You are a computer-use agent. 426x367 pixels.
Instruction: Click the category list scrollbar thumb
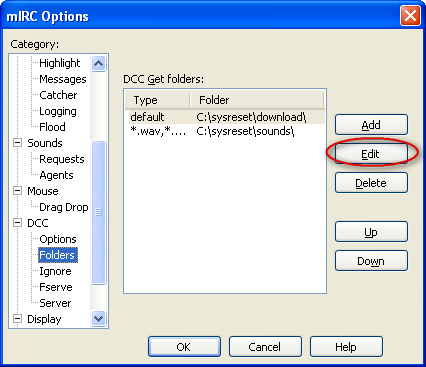(98, 212)
